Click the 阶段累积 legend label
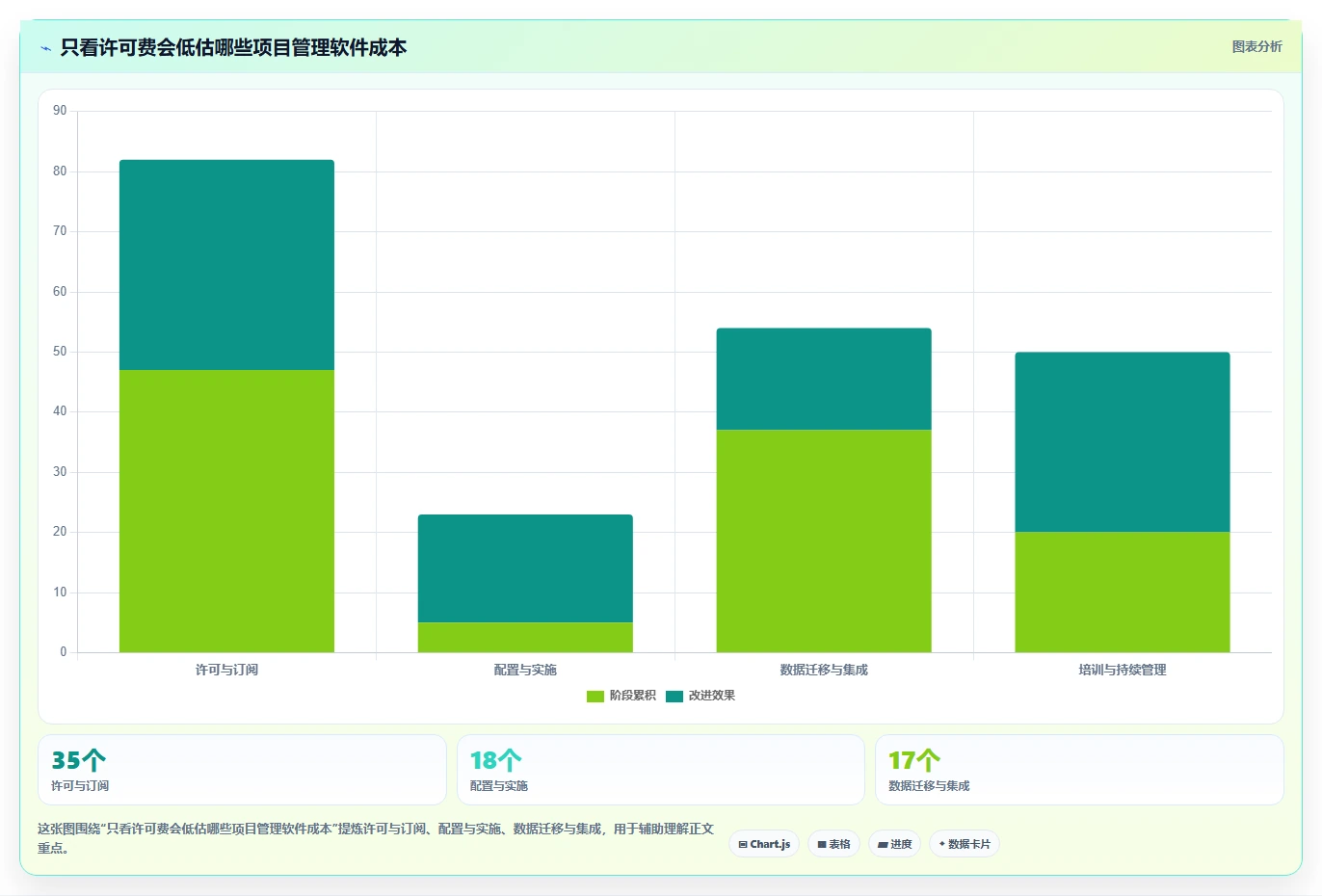 pos(632,696)
